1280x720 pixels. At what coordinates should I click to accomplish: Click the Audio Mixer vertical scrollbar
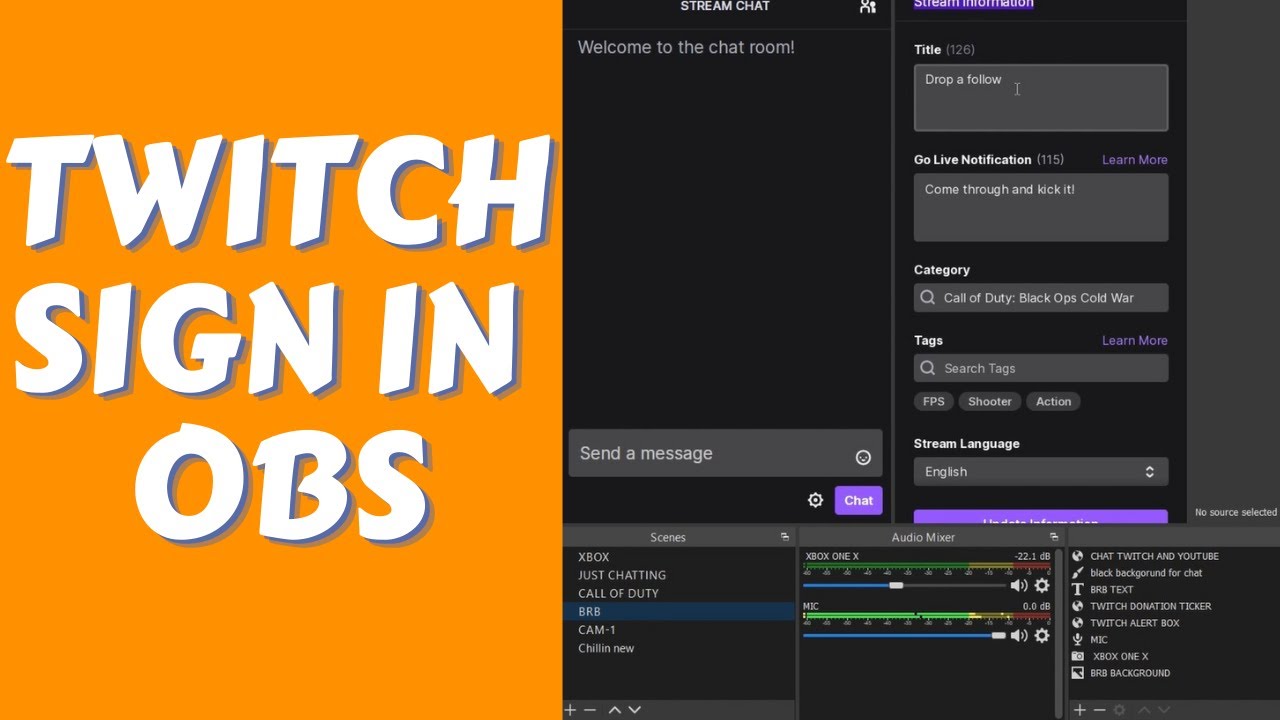tap(1058, 633)
